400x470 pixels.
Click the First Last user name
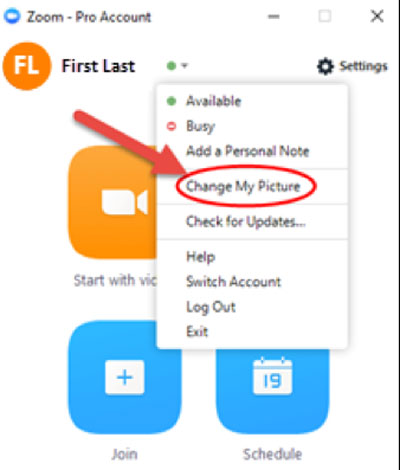[x=98, y=66]
